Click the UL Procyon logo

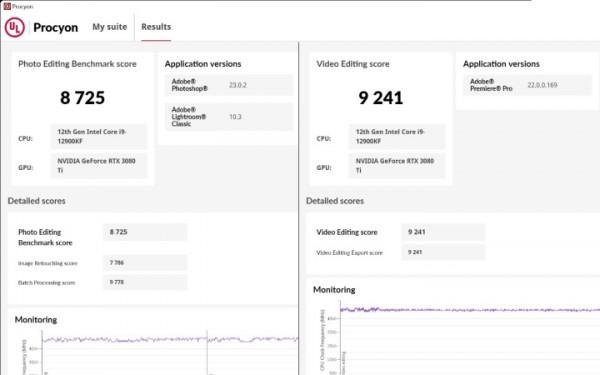[15, 27]
